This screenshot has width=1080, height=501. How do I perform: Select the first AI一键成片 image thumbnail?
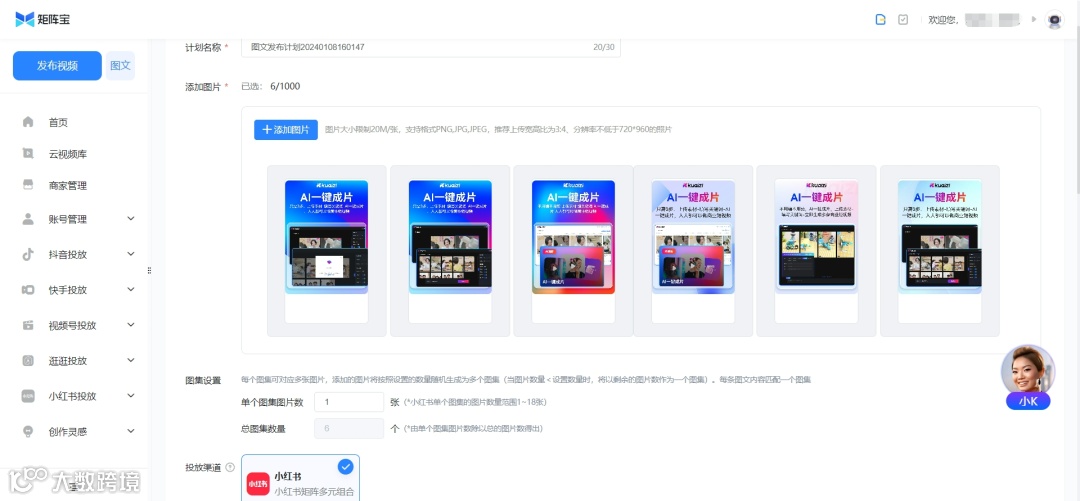[x=326, y=251]
